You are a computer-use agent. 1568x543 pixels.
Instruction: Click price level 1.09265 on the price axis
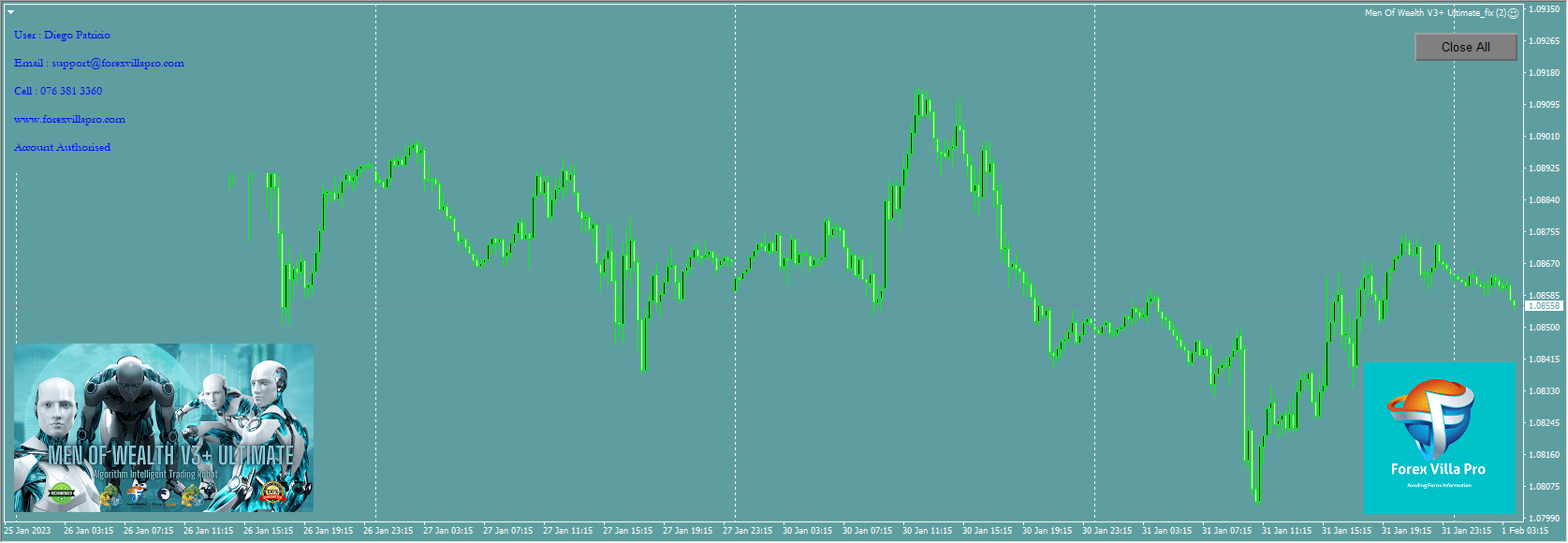click(1544, 41)
